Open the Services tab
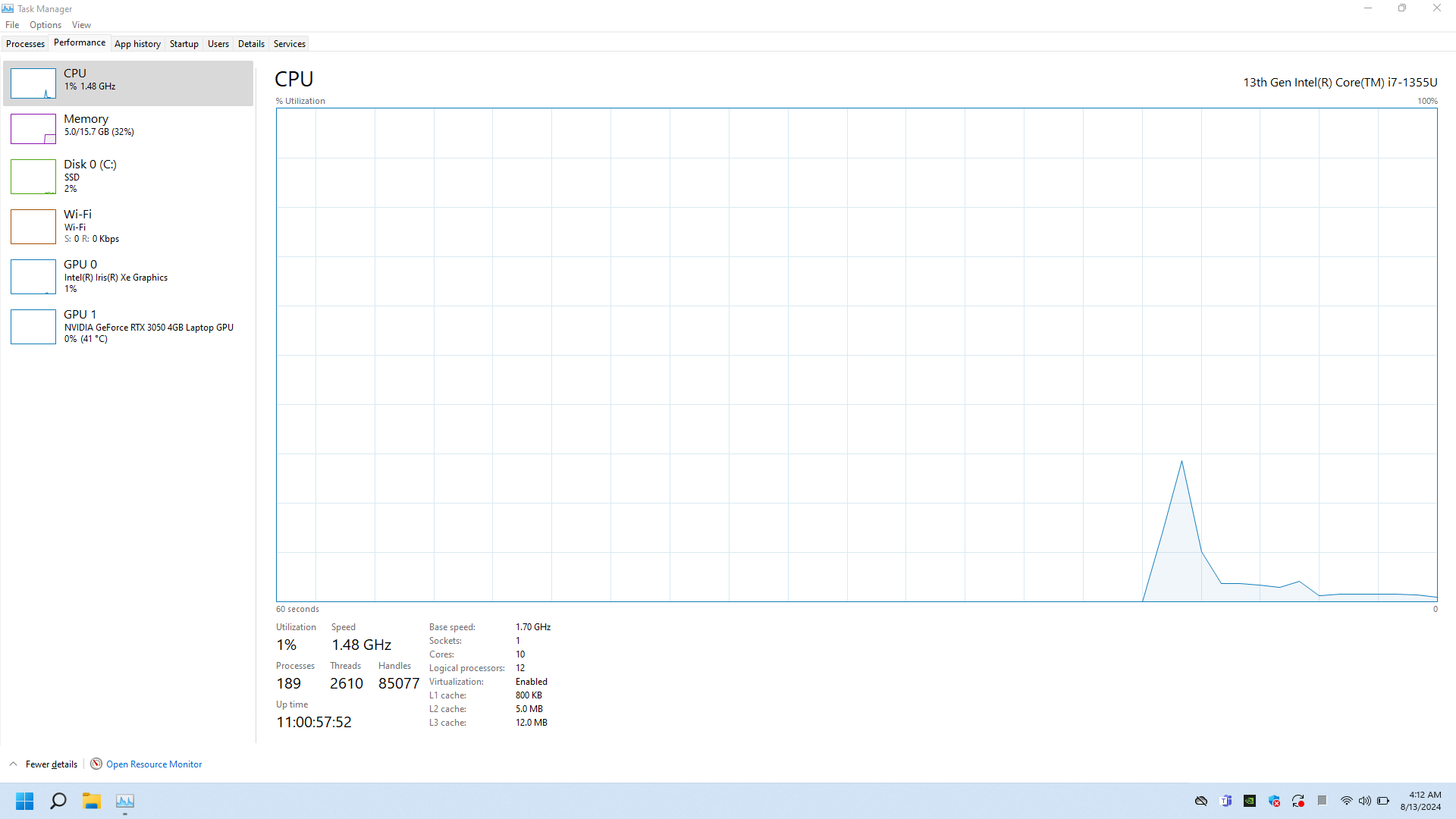 click(289, 44)
